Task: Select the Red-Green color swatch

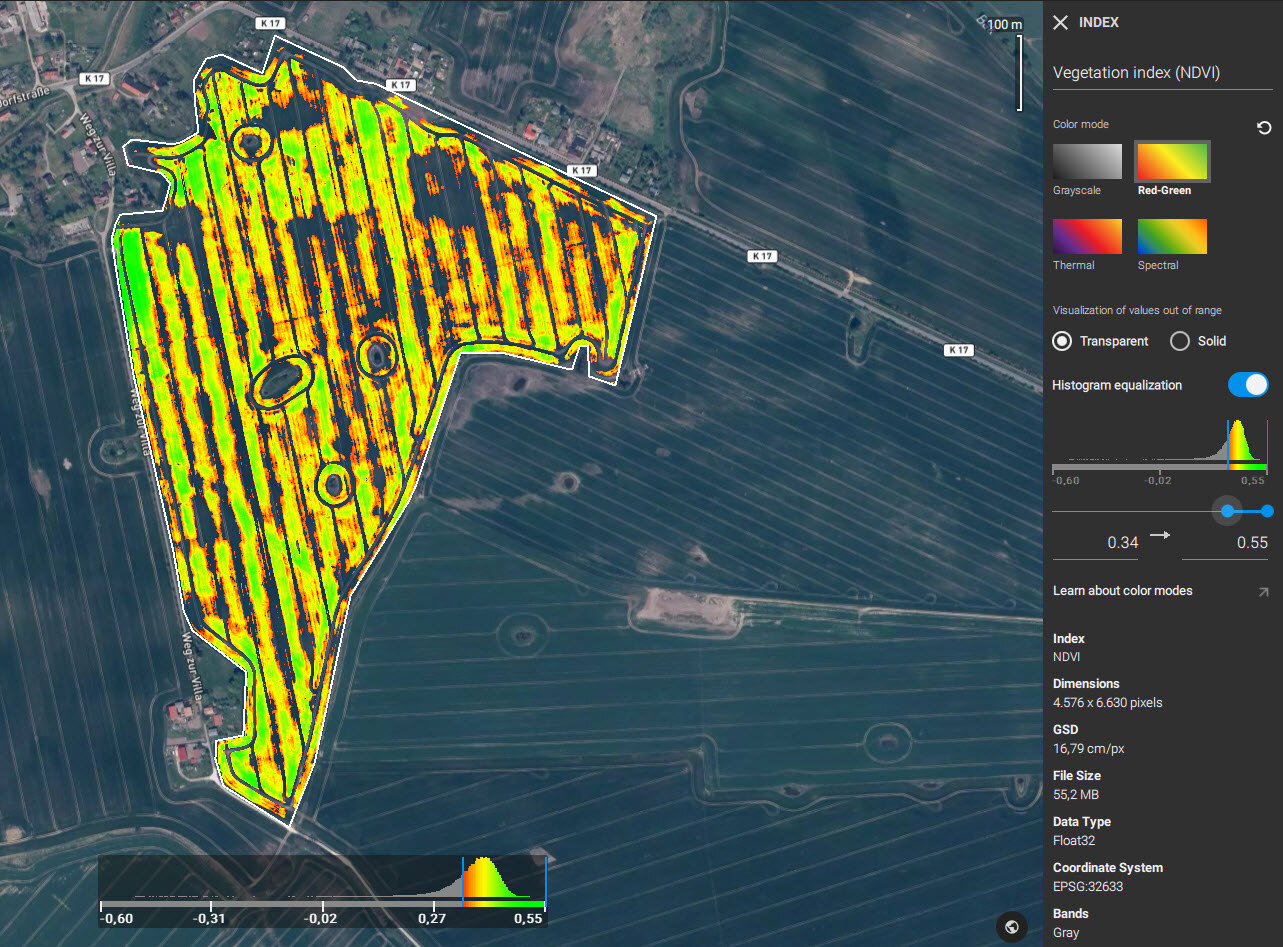Action: (x=1171, y=161)
